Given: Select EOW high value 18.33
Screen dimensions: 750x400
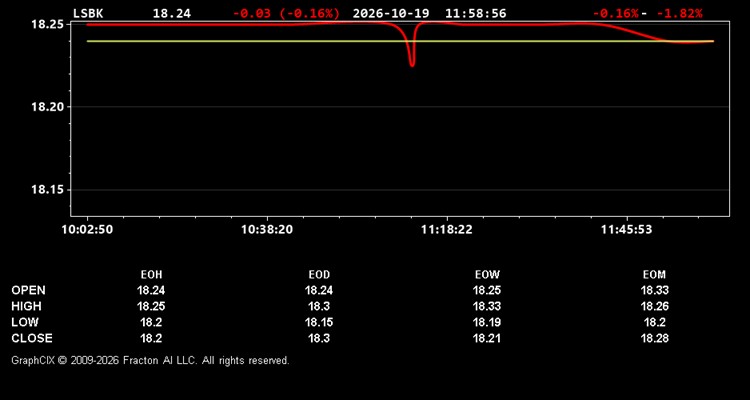Looking at the screenshot, I should 487,306.
